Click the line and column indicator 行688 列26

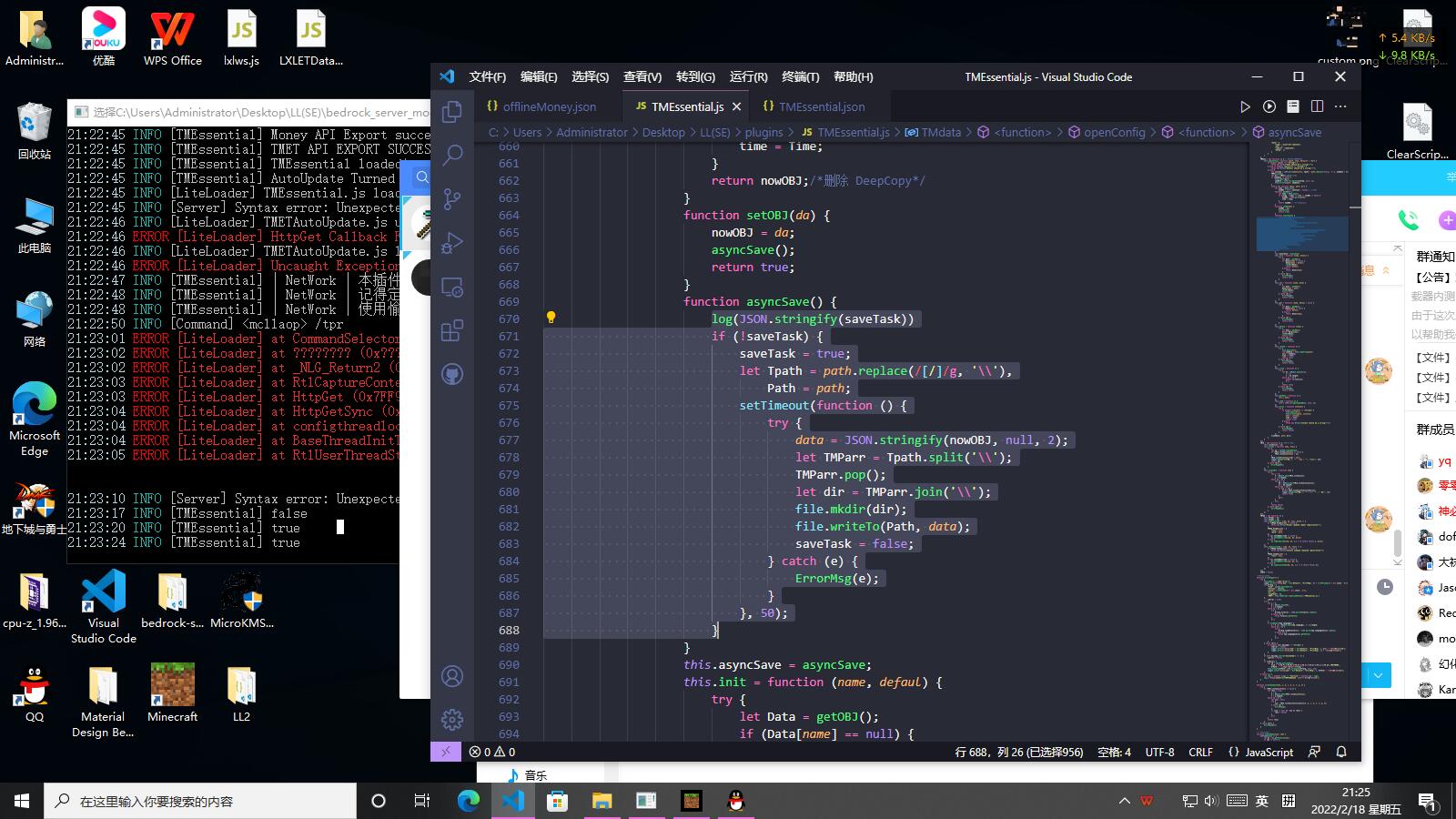pyautogui.click(x=1017, y=752)
